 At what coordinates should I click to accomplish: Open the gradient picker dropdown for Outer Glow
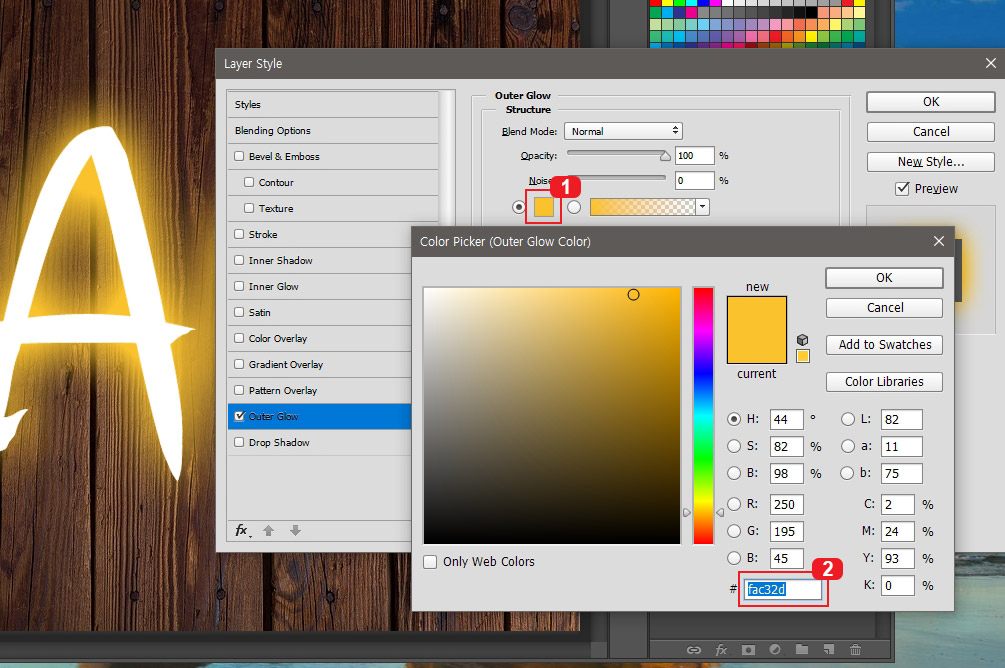[x=703, y=206]
